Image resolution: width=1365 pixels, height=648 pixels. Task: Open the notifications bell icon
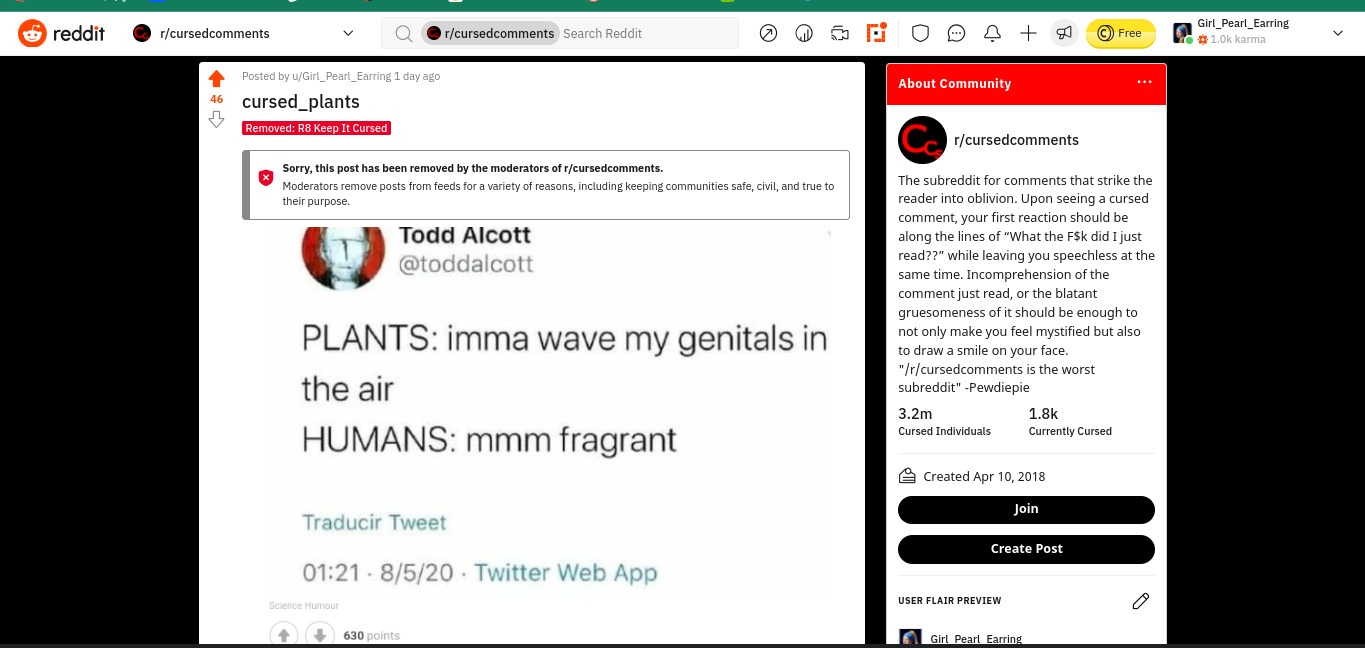click(992, 33)
